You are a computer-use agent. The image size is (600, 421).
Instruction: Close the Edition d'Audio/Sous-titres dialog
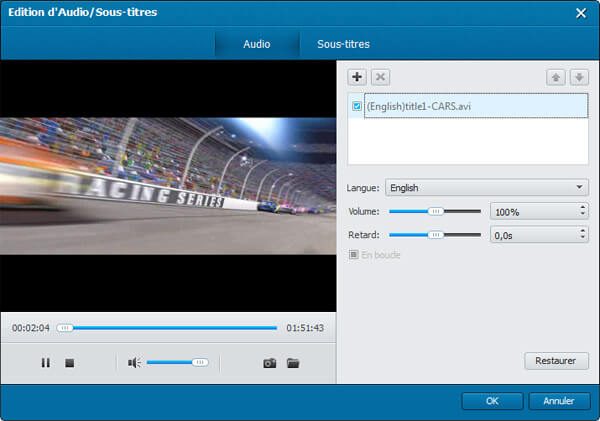click(581, 13)
